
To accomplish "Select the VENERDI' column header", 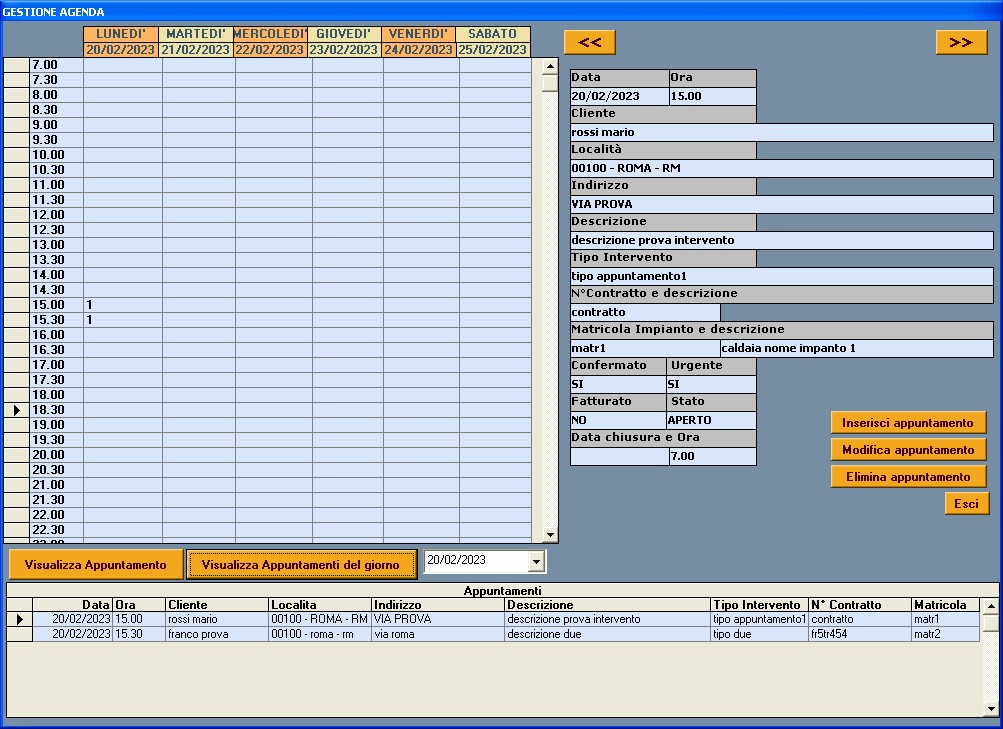I will [x=418, y=34].
